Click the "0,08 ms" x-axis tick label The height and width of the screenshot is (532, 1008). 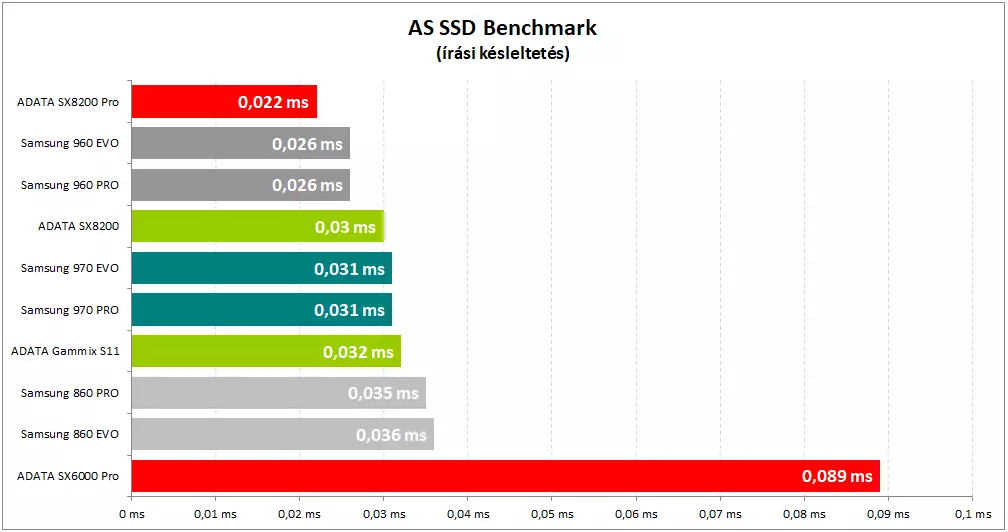coord(804,514)
